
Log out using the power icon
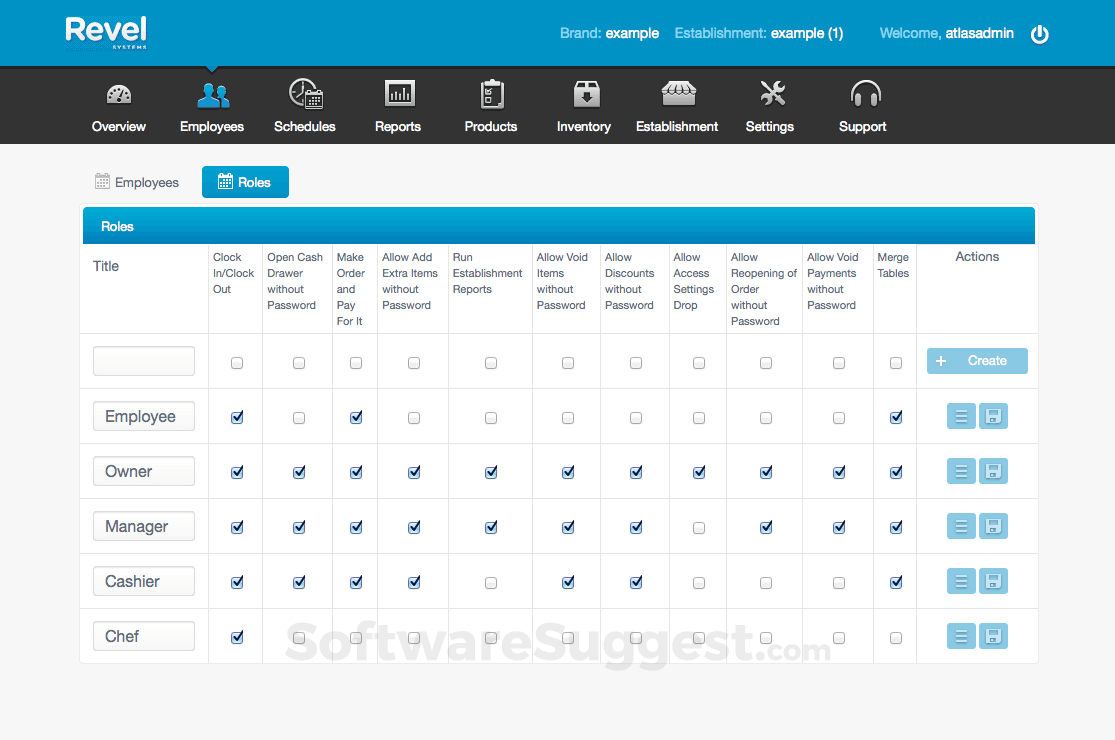[x=1040, y=33]
